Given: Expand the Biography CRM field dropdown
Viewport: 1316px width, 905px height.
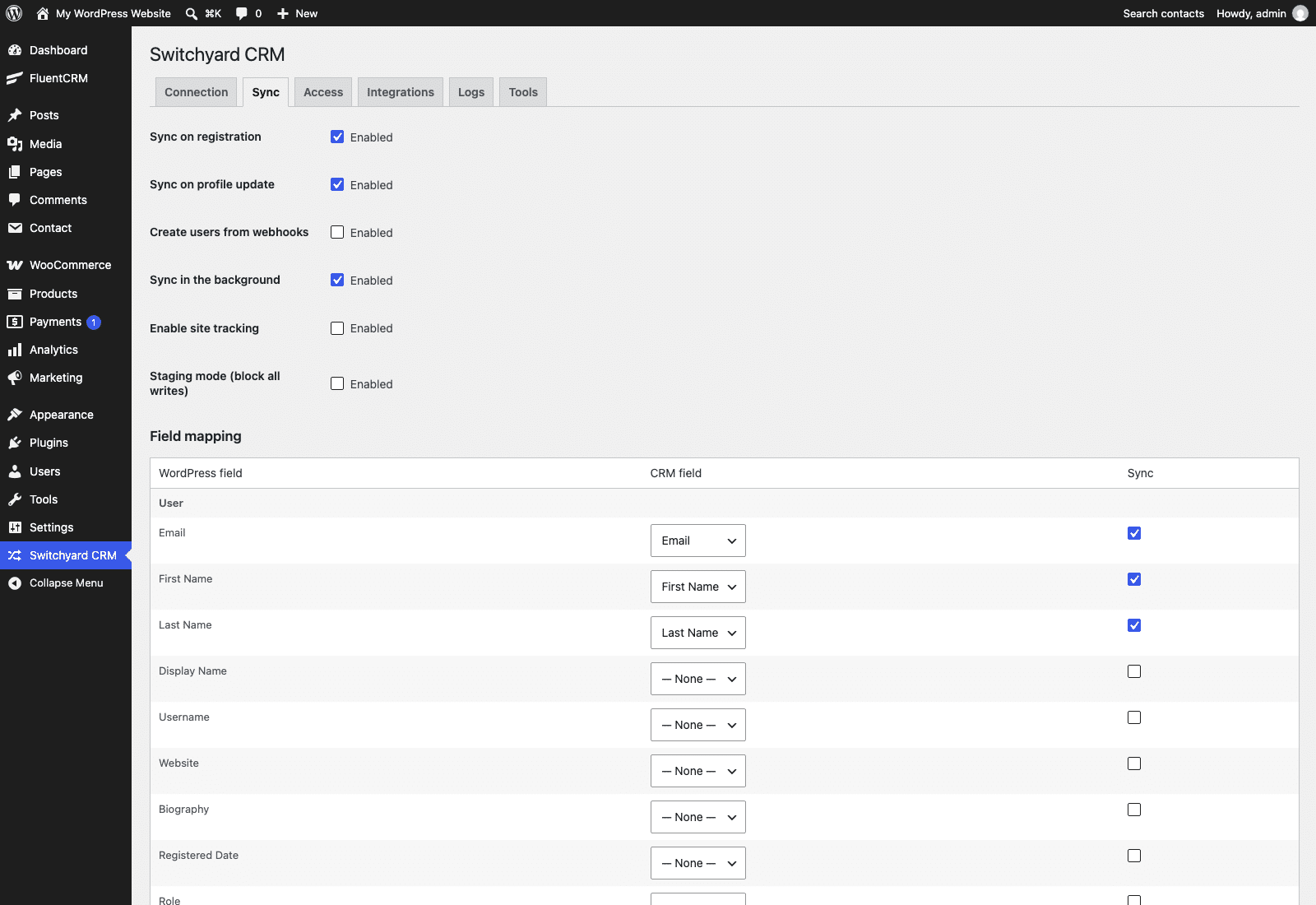Looking at the screenshot, I should click(697, 817).
